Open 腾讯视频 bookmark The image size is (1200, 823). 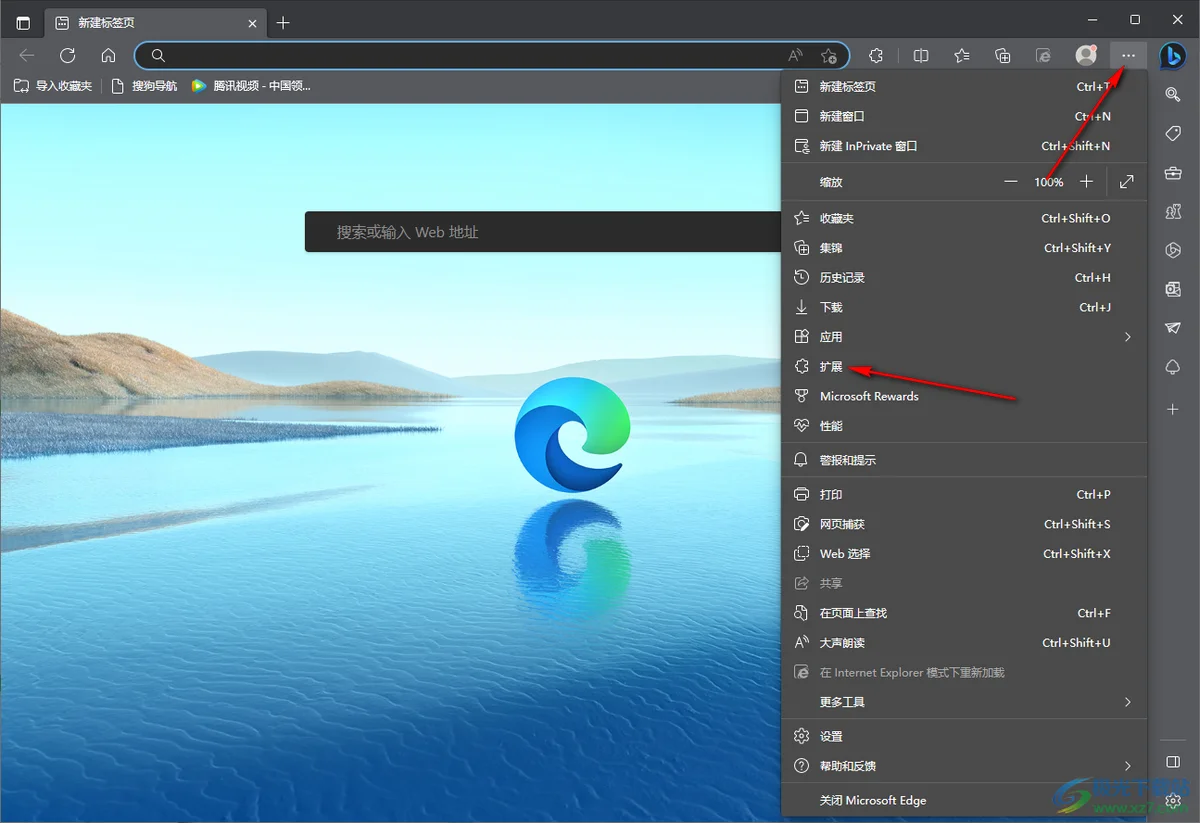(x=251, y=86)
